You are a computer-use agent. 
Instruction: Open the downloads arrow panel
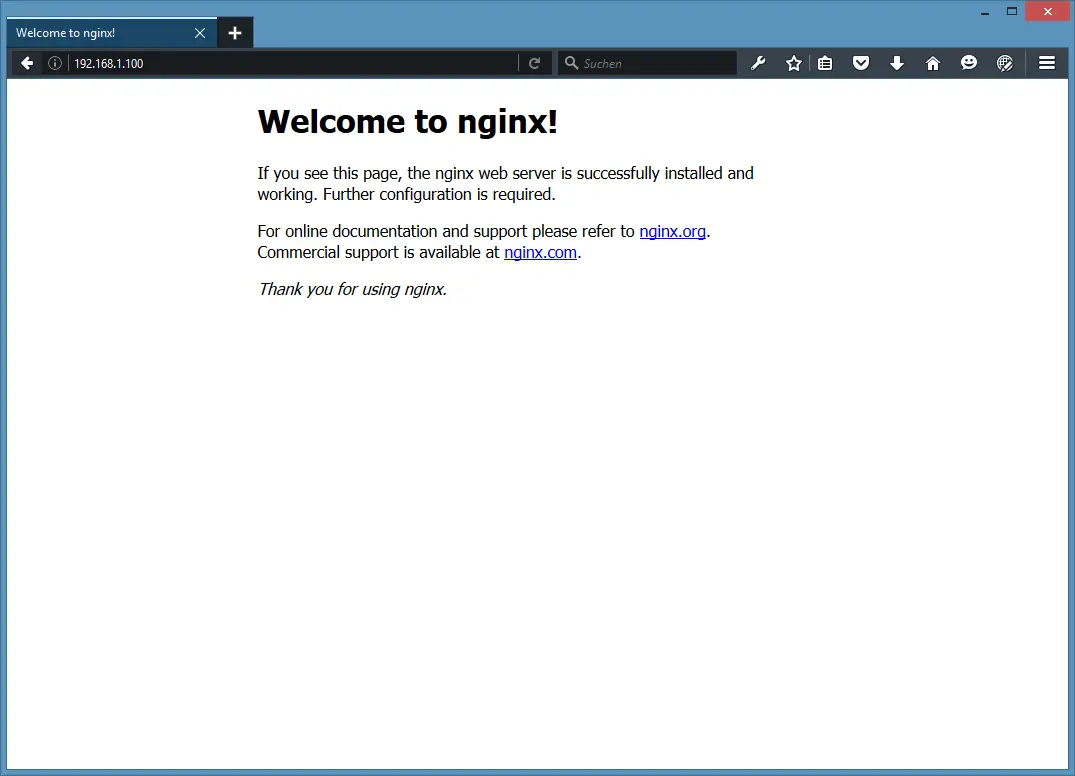(897, 63)
